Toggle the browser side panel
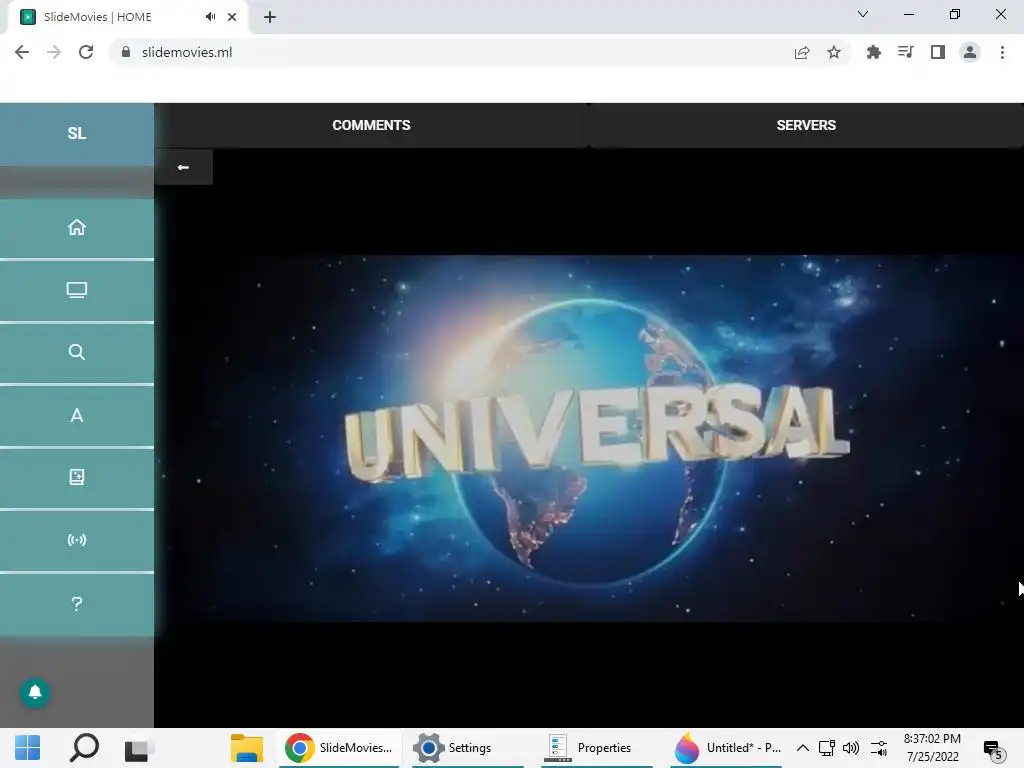The height and width of the screenshot is (768, 1024). (938, 52)
